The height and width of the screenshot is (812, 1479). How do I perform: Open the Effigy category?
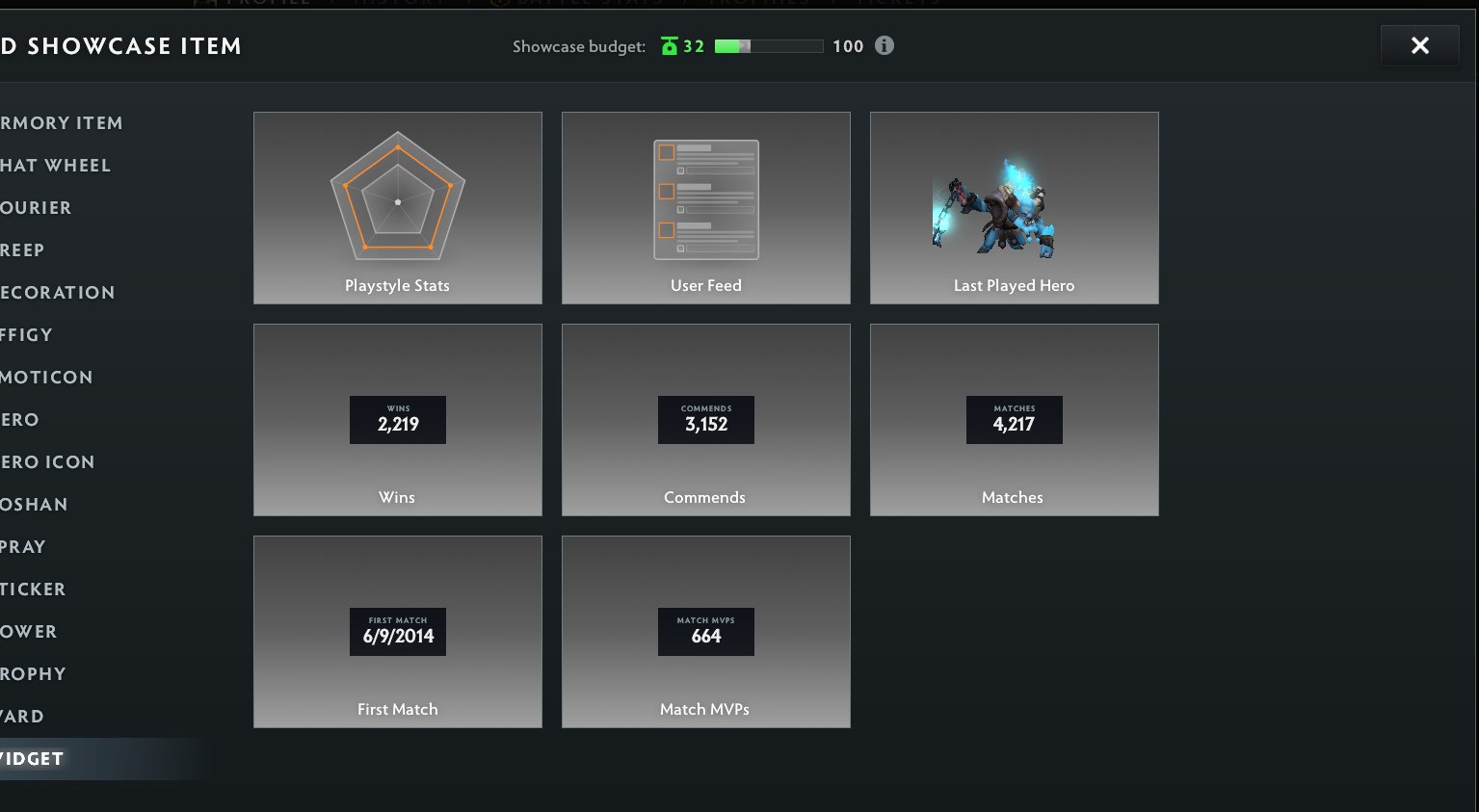(26, 335)
